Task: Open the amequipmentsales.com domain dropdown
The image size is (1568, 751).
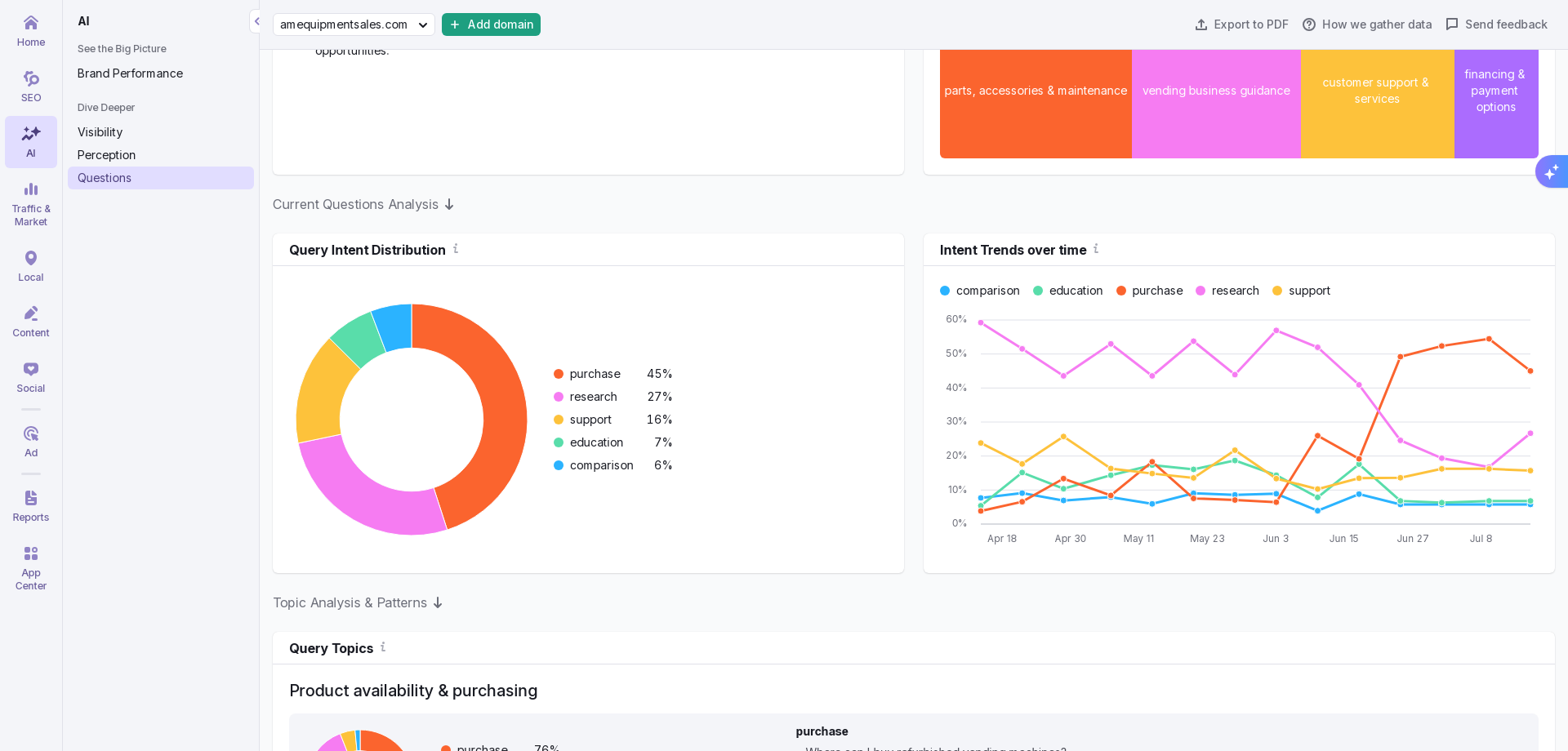Action: pyautogui.click(x=354, y=24)
